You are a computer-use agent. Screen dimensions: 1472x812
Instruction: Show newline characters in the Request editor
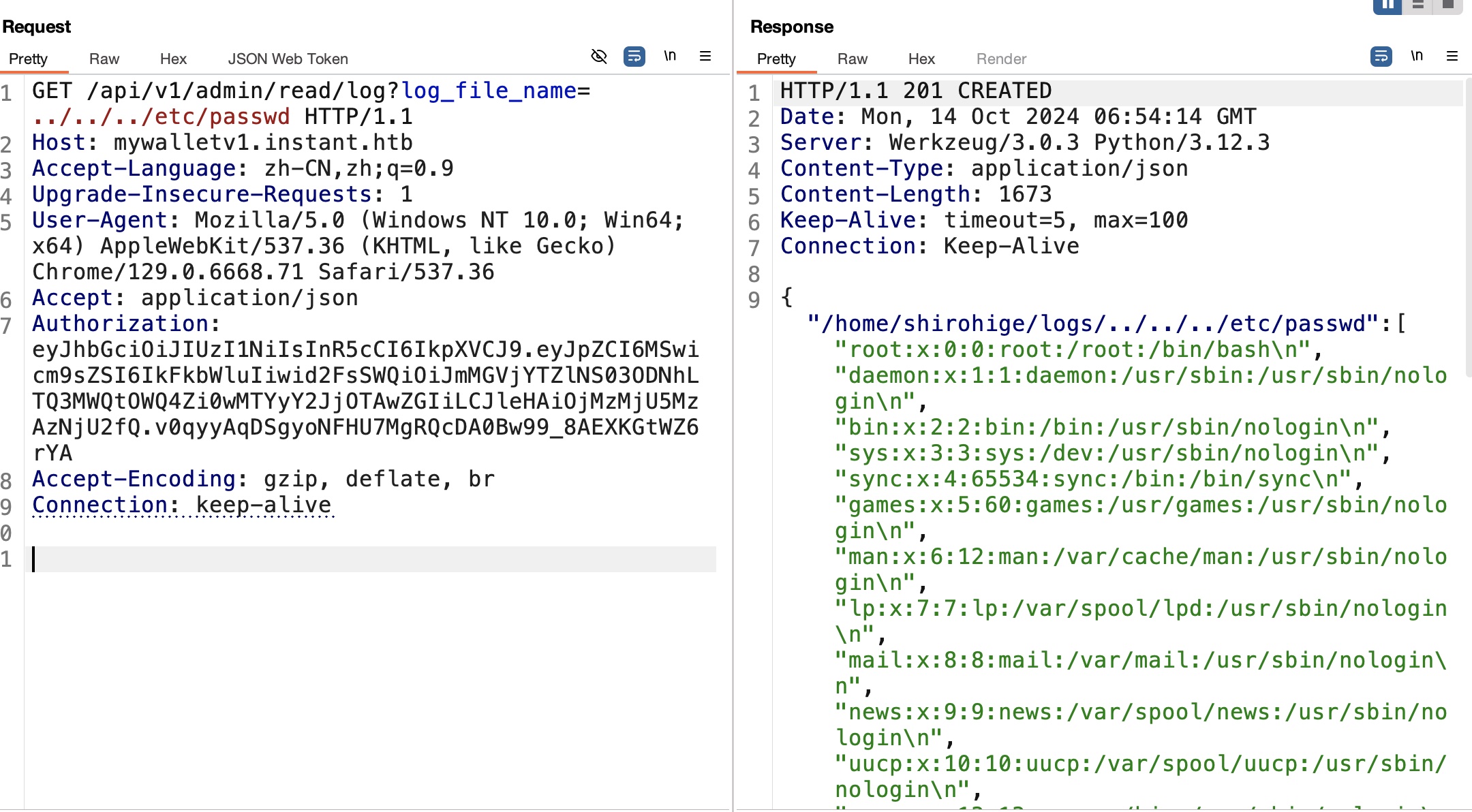[670, 57]
